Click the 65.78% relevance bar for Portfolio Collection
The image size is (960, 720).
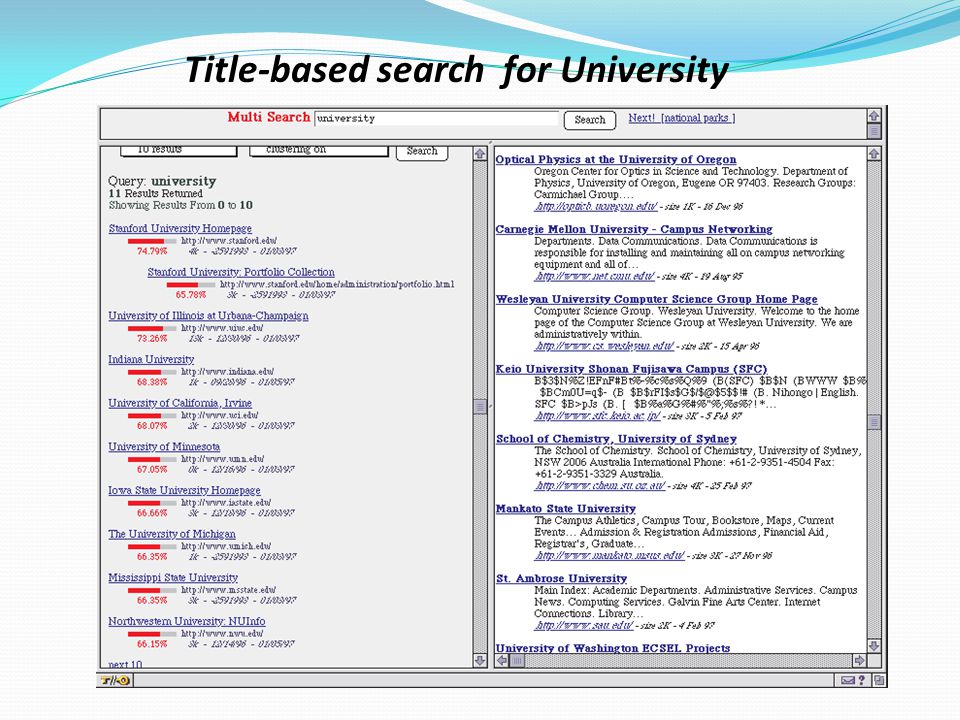tap(191, 285)
